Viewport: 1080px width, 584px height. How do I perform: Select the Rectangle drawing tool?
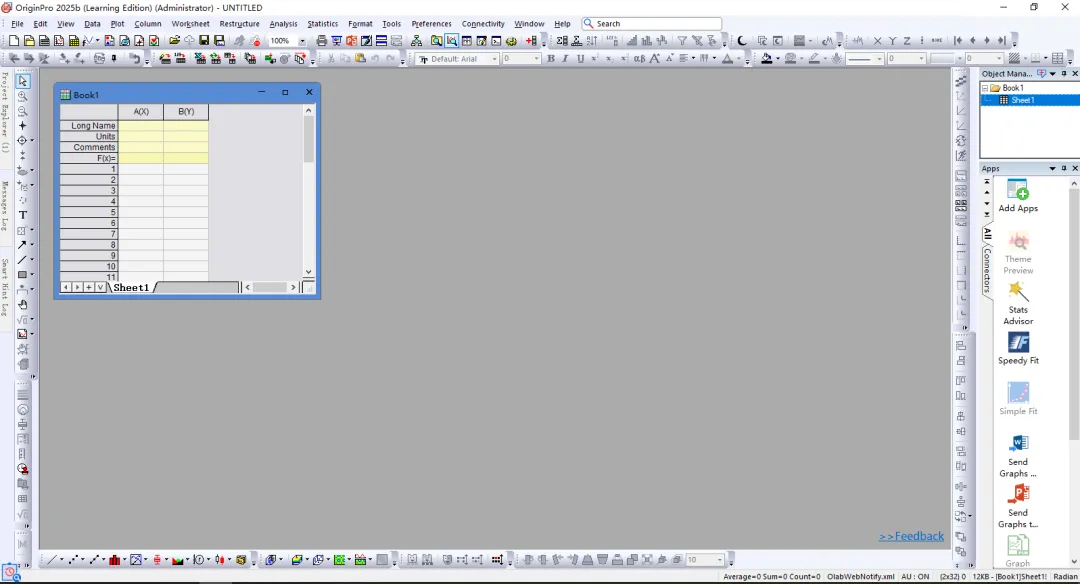(22, 275)
